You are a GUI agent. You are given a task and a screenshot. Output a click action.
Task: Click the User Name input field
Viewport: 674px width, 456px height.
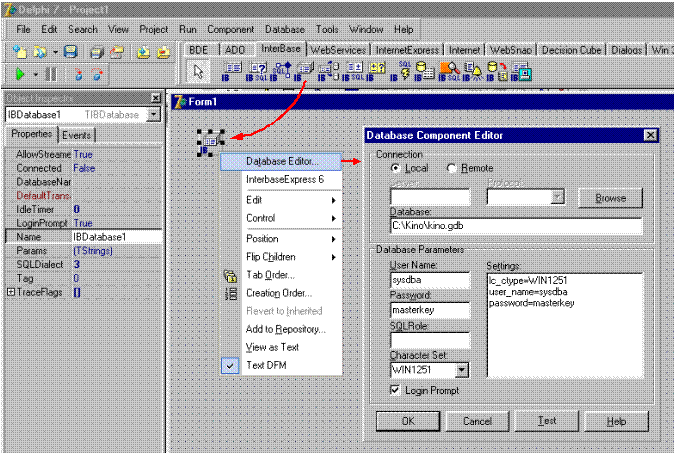[430, 280]
